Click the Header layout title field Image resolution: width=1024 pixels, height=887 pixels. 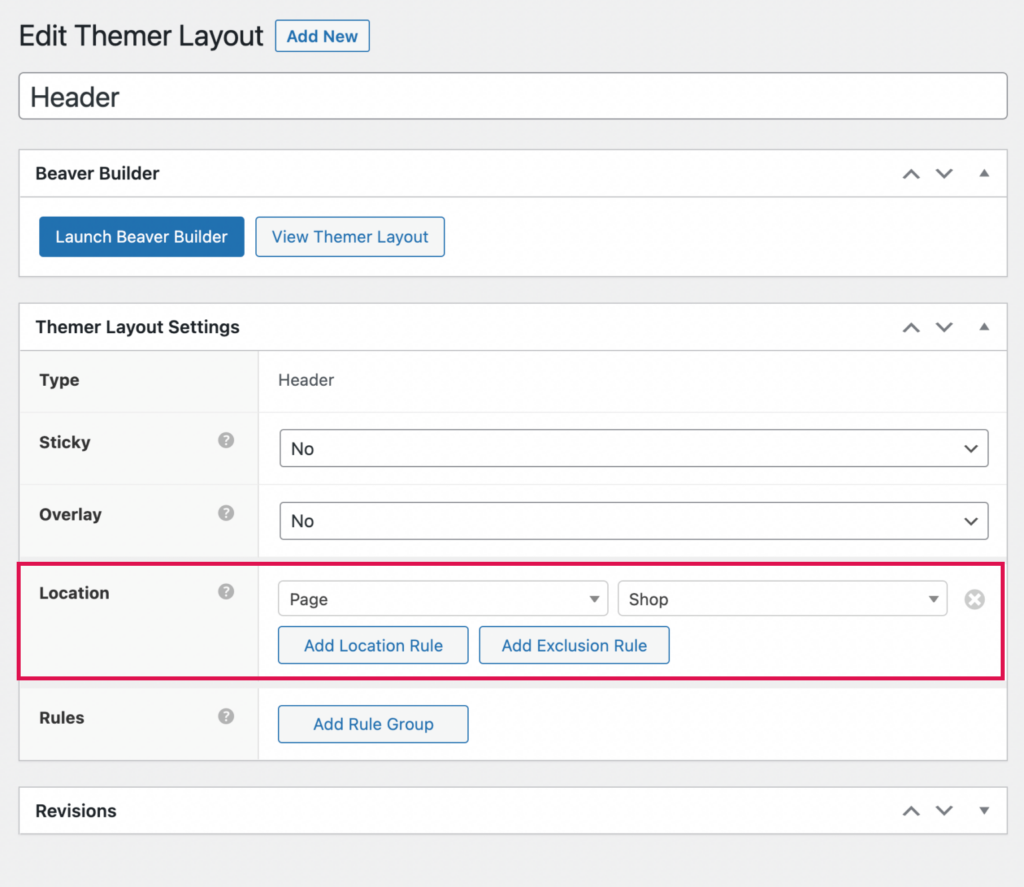pos(512,97)
